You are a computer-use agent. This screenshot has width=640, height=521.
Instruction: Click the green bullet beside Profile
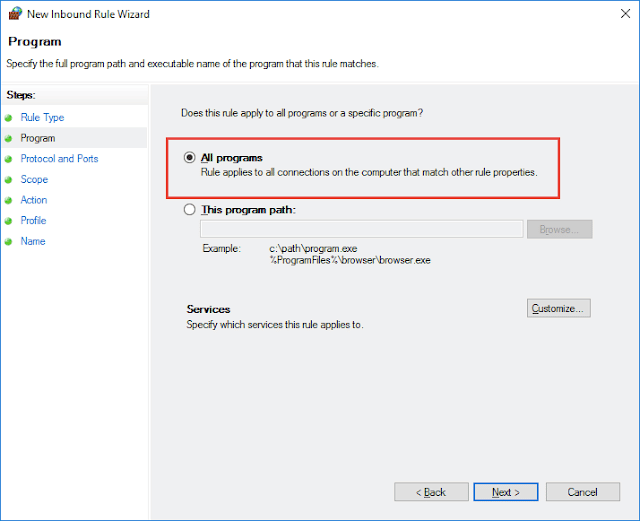8,221
